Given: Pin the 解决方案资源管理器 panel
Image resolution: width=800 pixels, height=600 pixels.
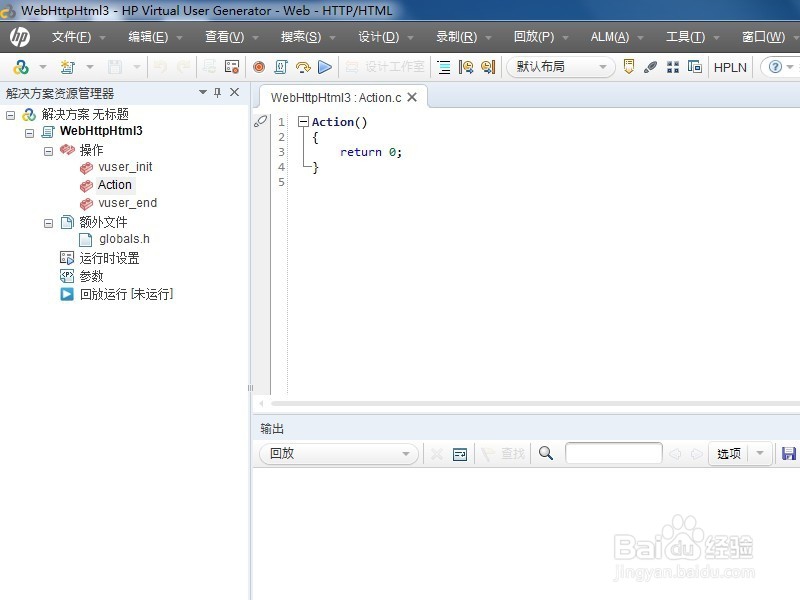Looking at the screenshot, I should click(x=218, y=92).
